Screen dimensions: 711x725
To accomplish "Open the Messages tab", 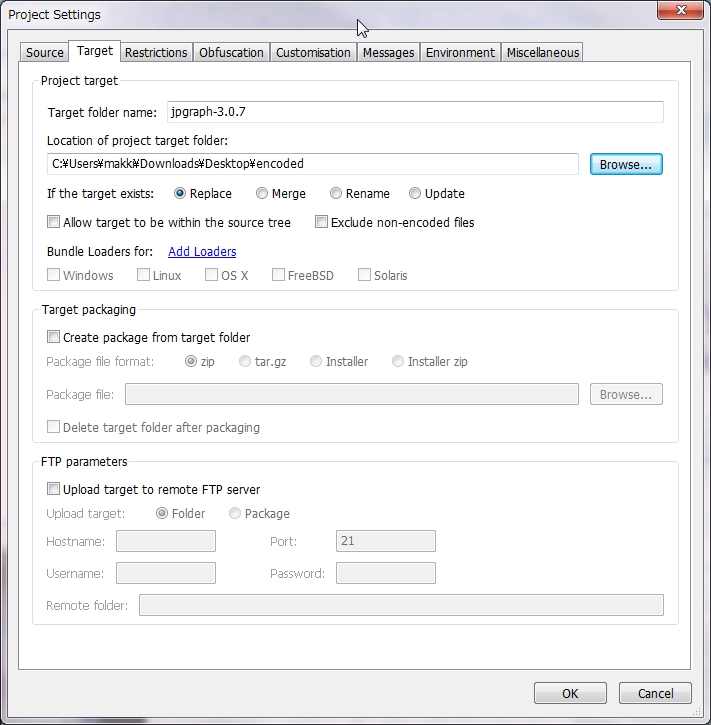I will [x=388, y=53].
